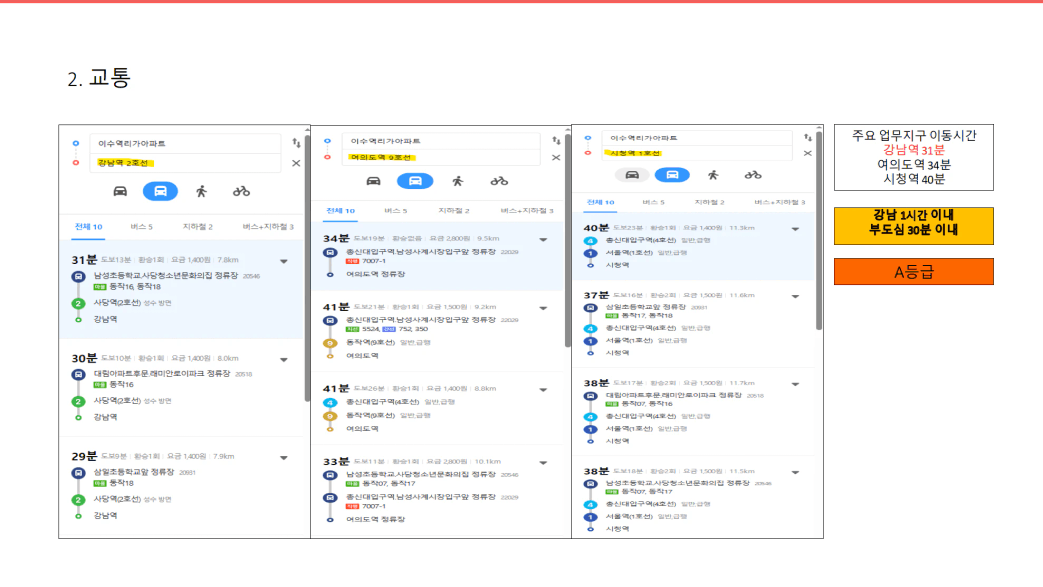Image resolution: width=1043 pixels, height=587 pixels.
Task: Select car mode in left Gangnam panel
Action: coord(120,192)
